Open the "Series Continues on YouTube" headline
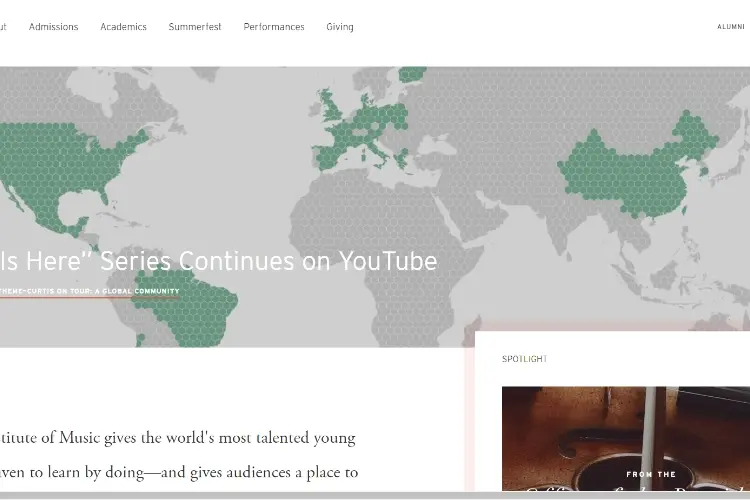Screen dimensions: 750x500 (219, 261)
